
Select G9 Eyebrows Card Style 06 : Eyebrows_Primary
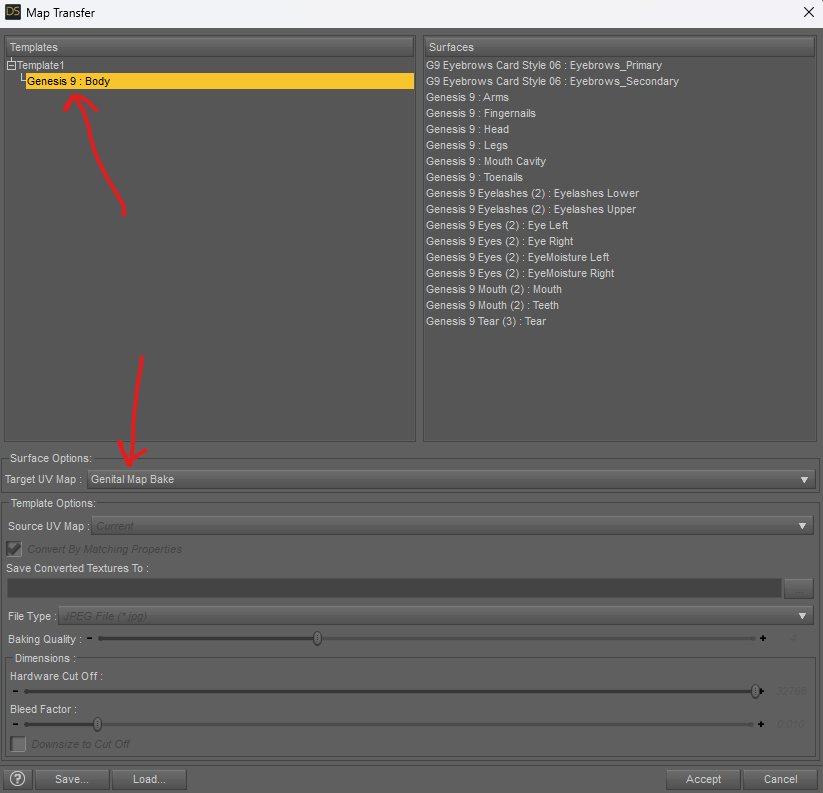click(x=544, y=65)
